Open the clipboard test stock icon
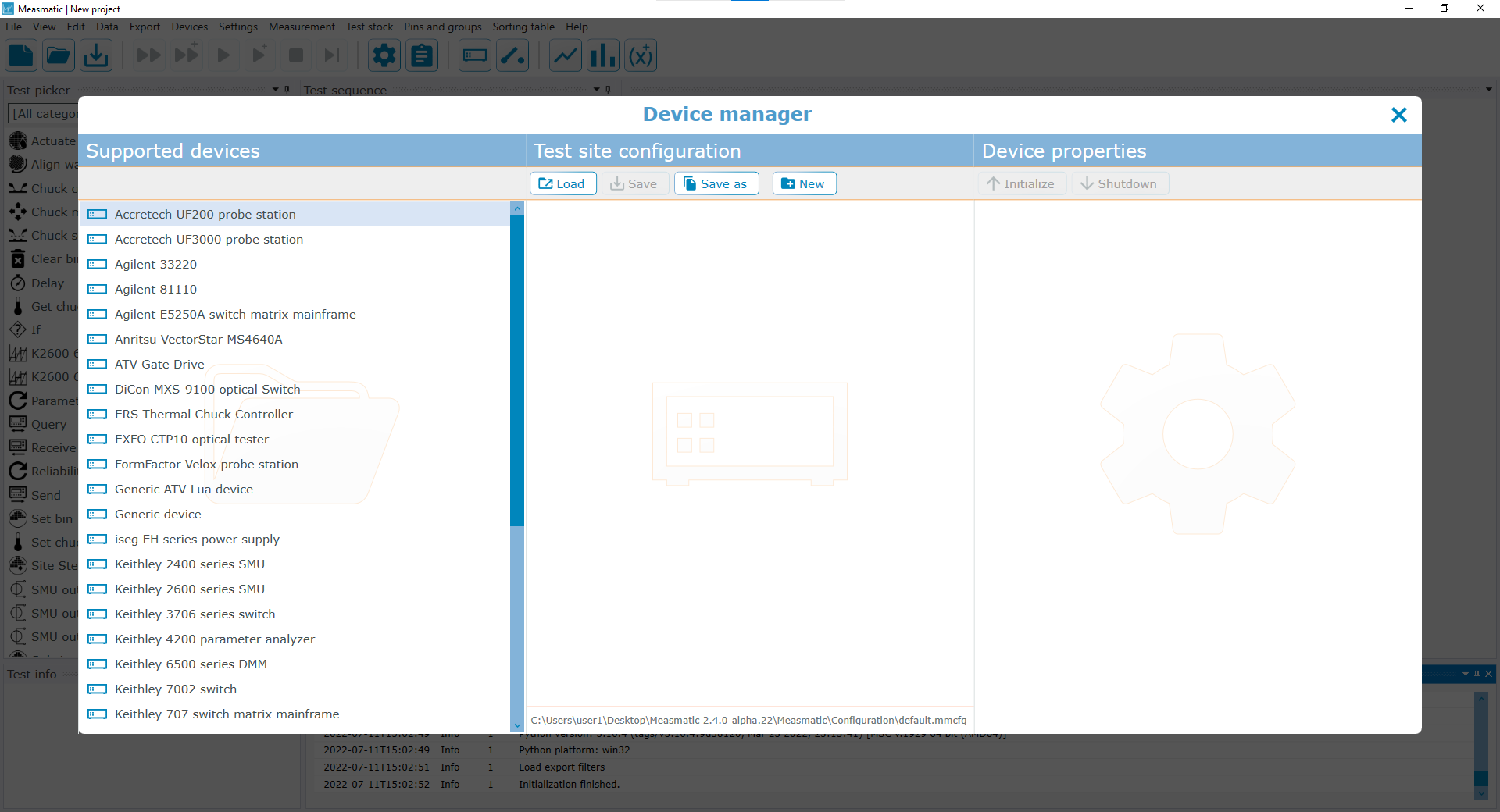This screenshot has width=1500, height=812. pos(422,55)
